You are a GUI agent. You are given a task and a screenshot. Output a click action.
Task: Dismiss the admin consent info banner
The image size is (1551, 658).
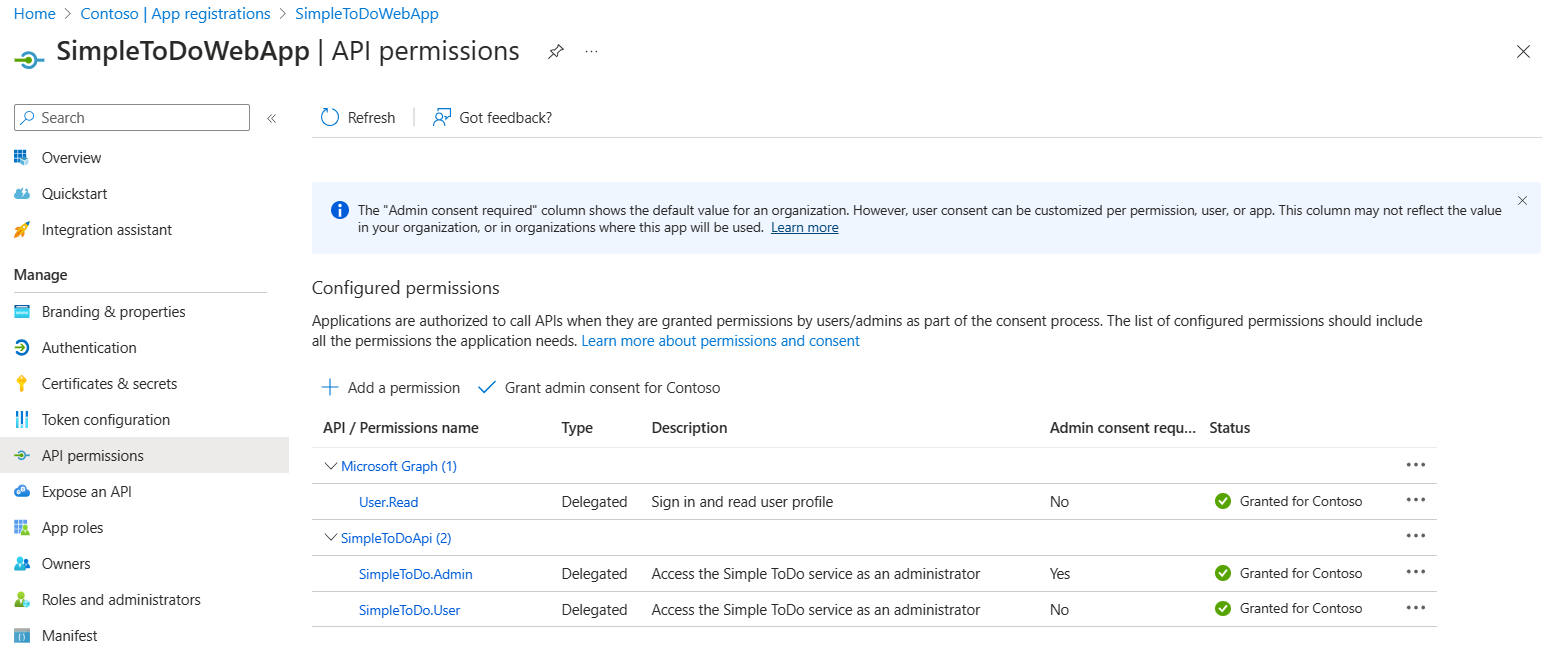tap(1522, 201)
